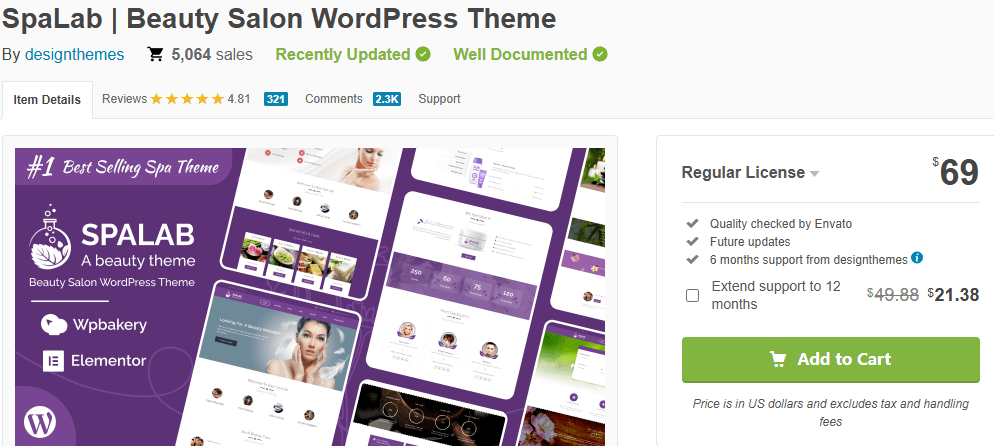Click the SpaLab Beauty Salon WordPress Theme title
Viewport: 994px width, 446px height.
[x=279, y=19]
